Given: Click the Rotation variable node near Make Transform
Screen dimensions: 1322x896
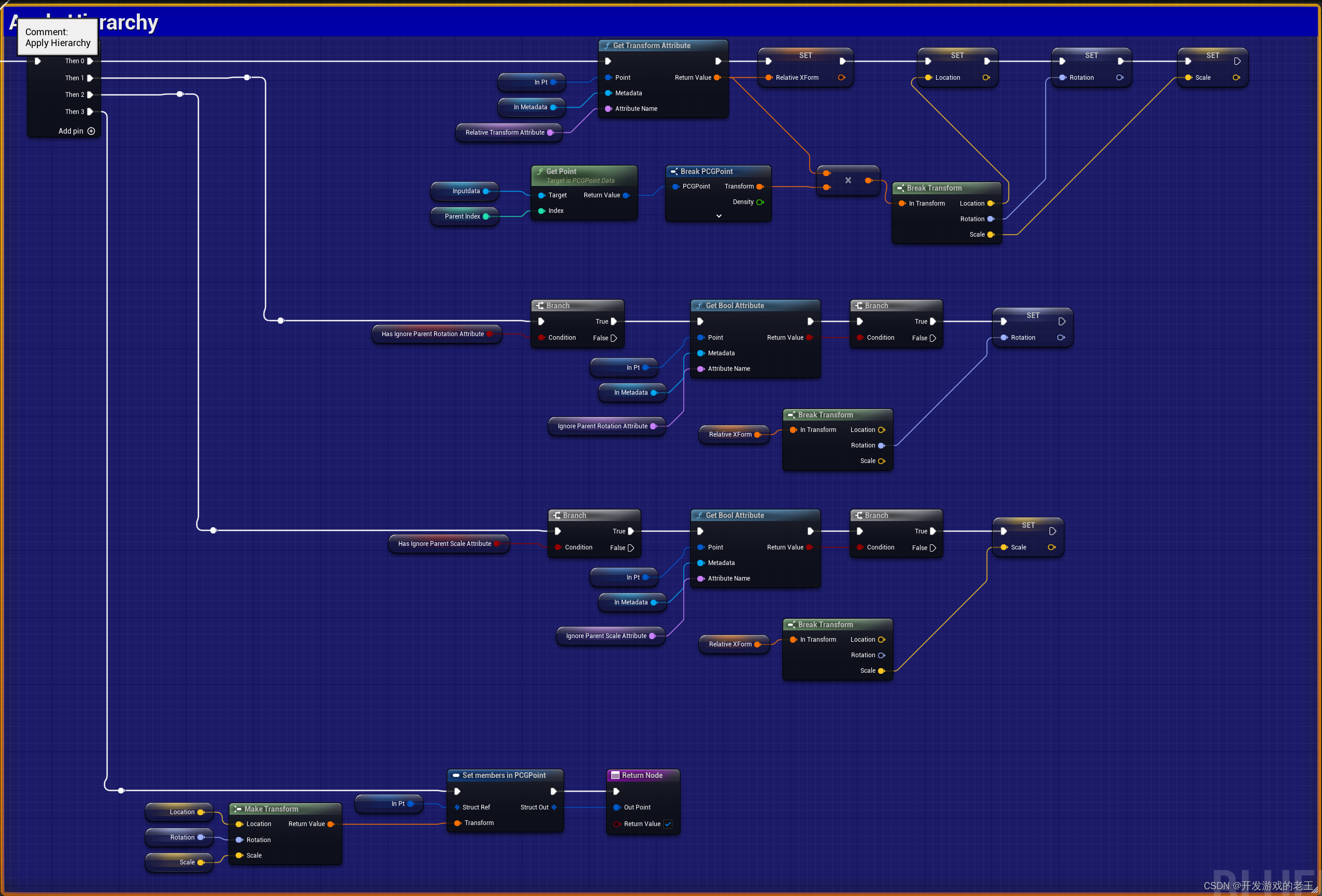Looking at the screenshot, I should pyautogui.click(x=179, y=837).
